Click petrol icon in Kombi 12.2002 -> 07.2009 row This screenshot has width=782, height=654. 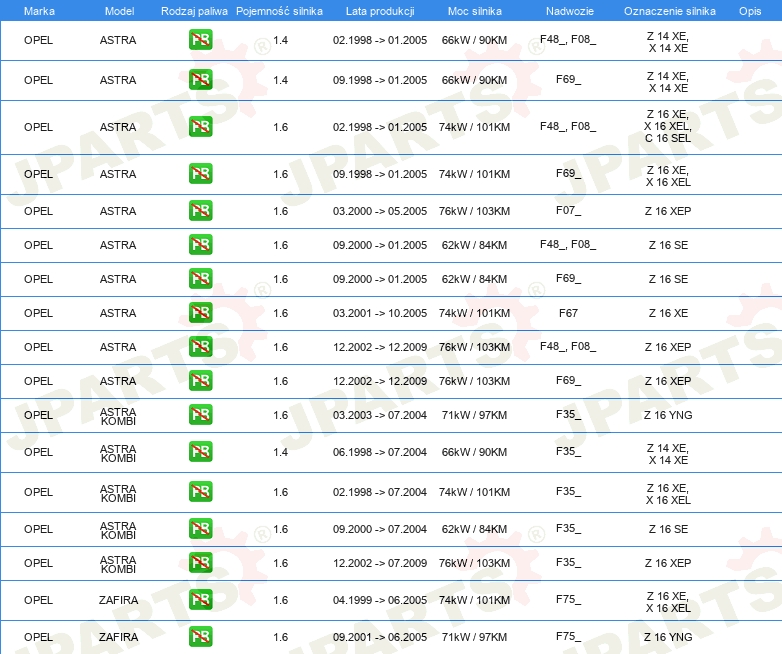[200, 562]
